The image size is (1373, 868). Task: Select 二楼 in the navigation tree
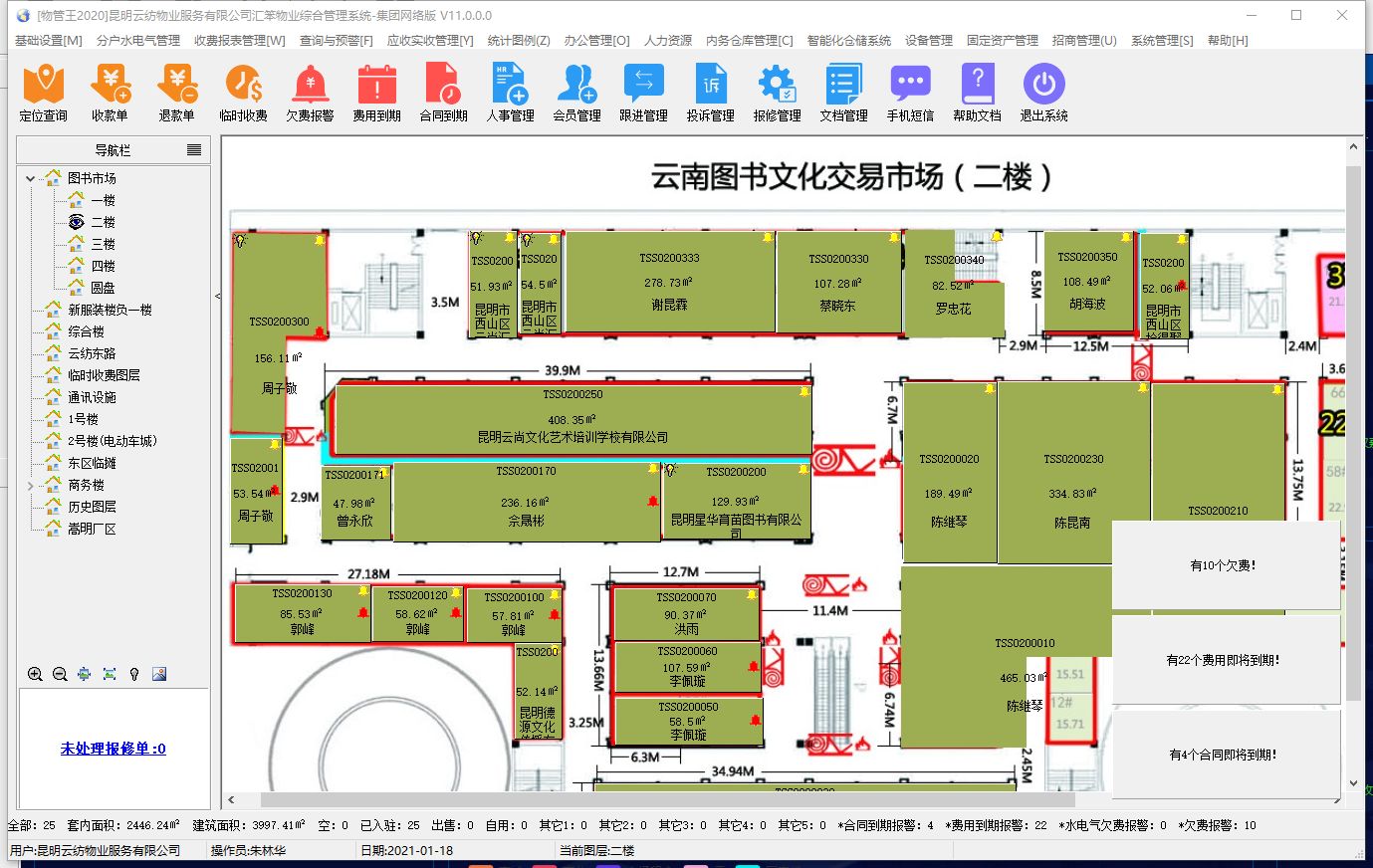click(104, 222)
